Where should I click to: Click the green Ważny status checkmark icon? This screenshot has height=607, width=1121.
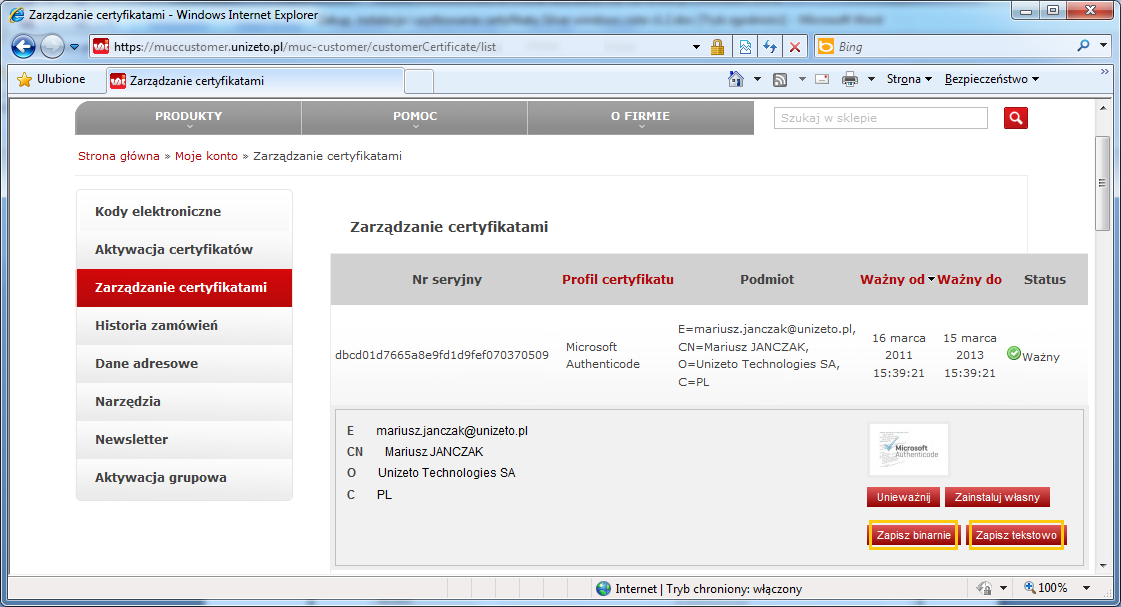click(x=1013, y=353)
